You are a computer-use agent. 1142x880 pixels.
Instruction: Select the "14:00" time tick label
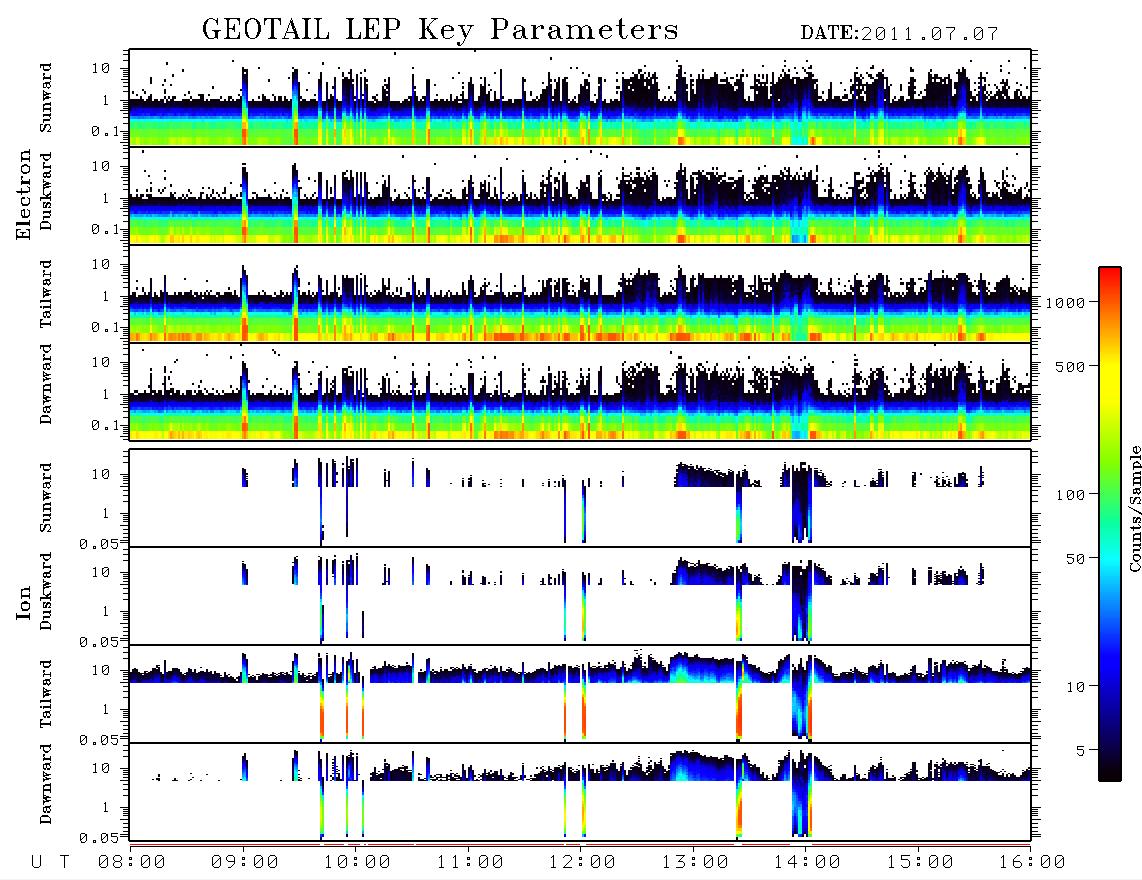point(807,862)
